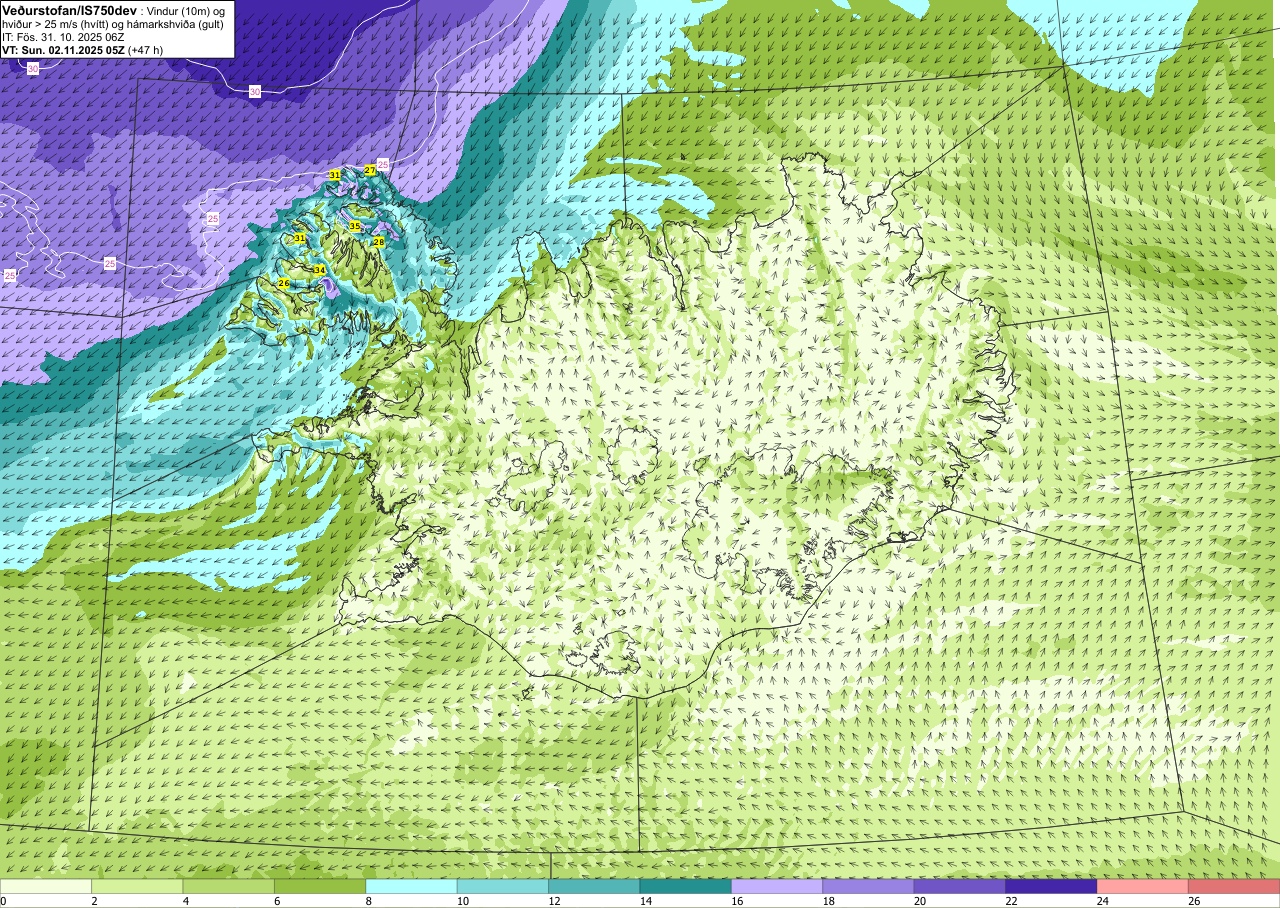Click the title 'Veðurstofan/IS750dev'
Screen dimensions: 1280x908
[x=69, y=9]
